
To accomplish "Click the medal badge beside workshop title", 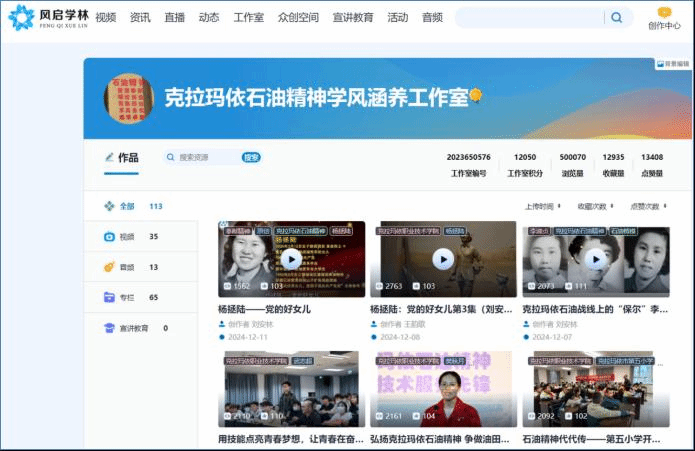I will (476, 96).
